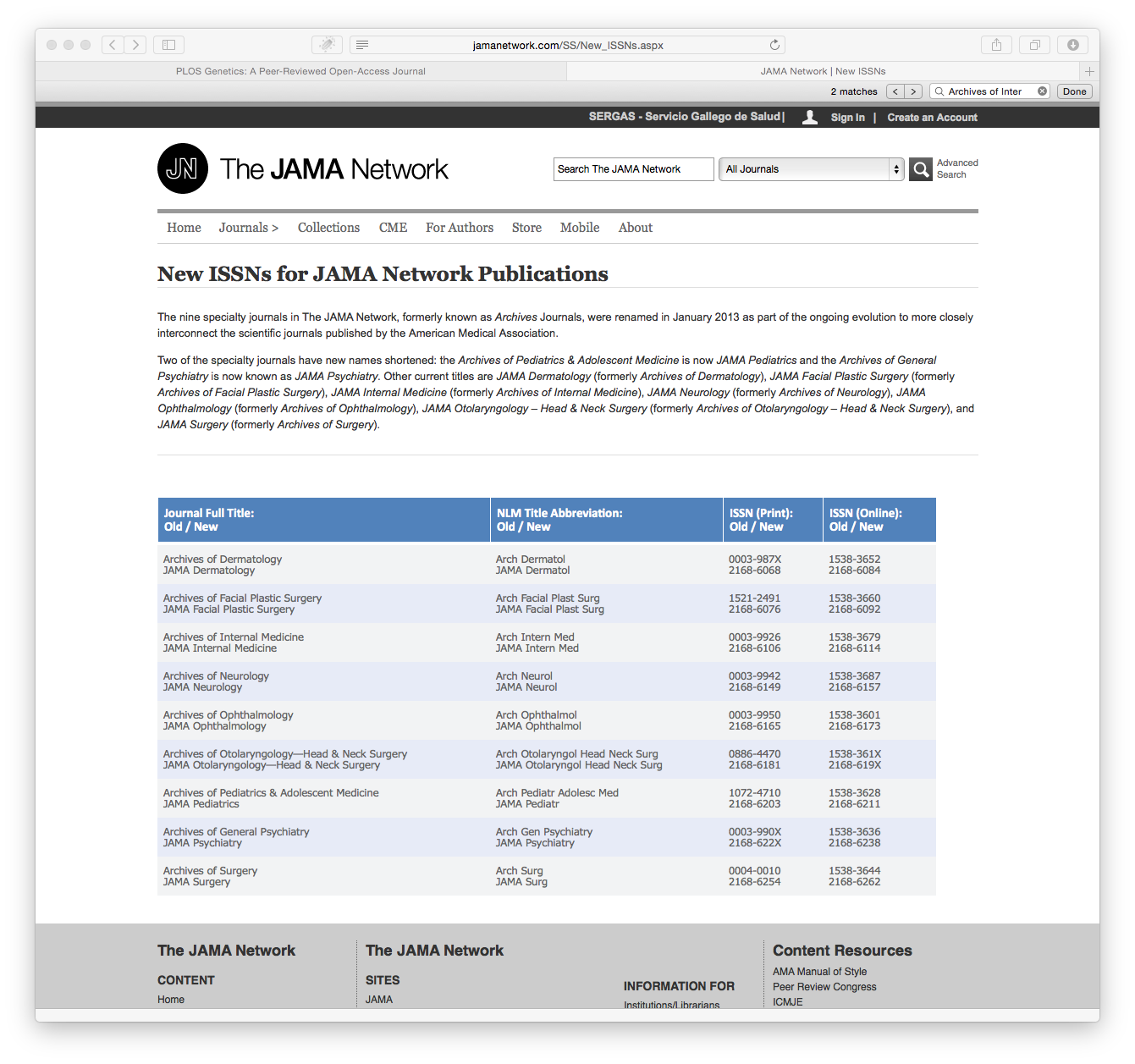Click the Search The JAMA Network field
The image size is (1135, 1064).
click(634, 169)
